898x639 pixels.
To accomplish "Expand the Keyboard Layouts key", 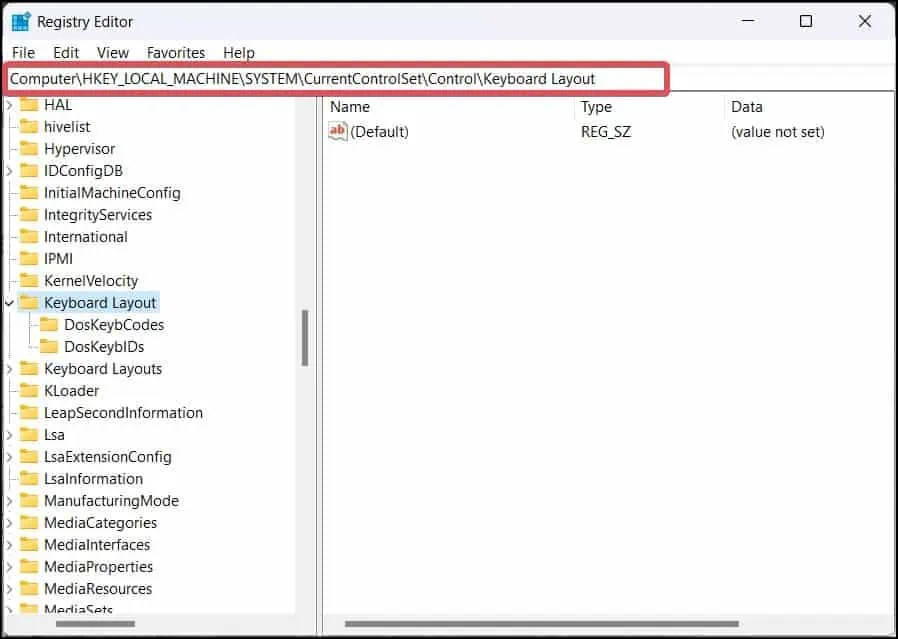I will pos(9,369).
